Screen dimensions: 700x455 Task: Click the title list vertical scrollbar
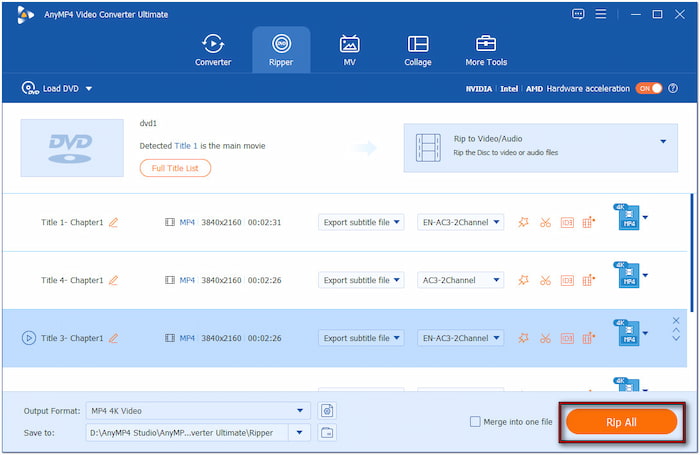692,252
